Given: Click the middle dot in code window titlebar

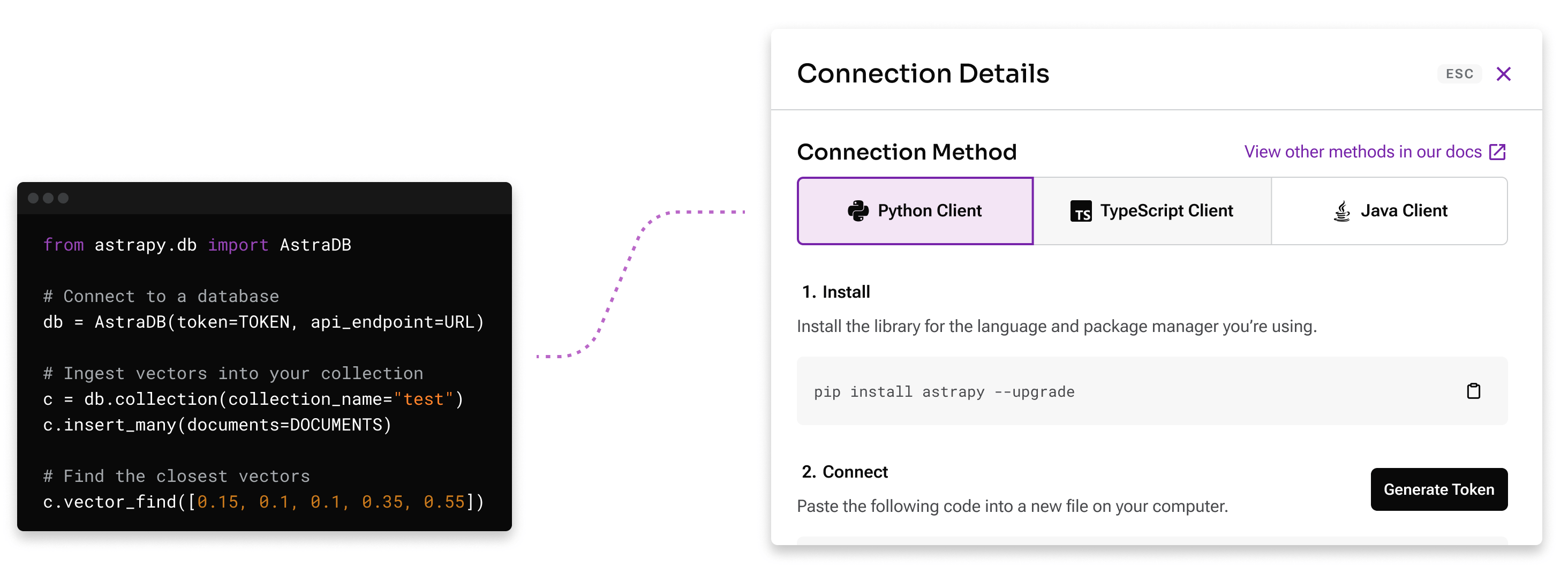Looking at the screenshot, I should [x=48, y=198].
